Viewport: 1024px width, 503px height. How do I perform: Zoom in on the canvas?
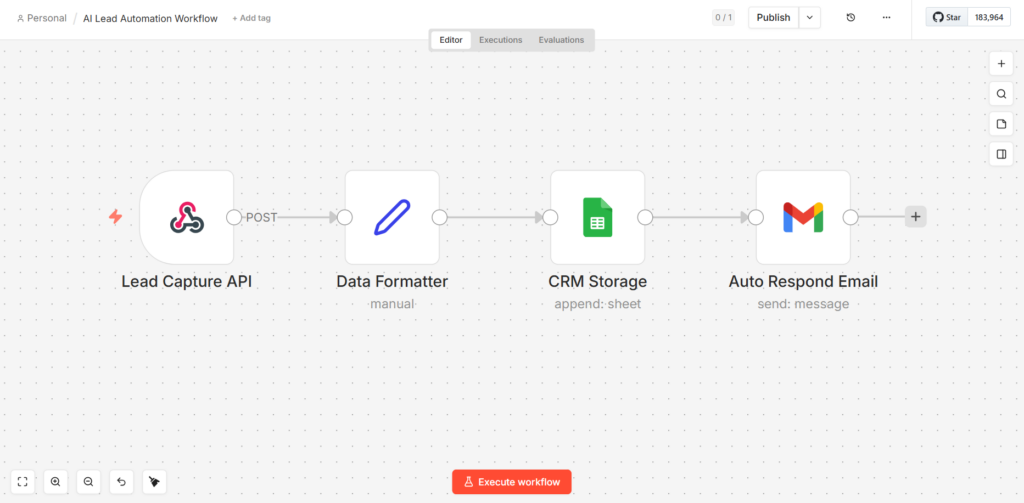point(56,482)
